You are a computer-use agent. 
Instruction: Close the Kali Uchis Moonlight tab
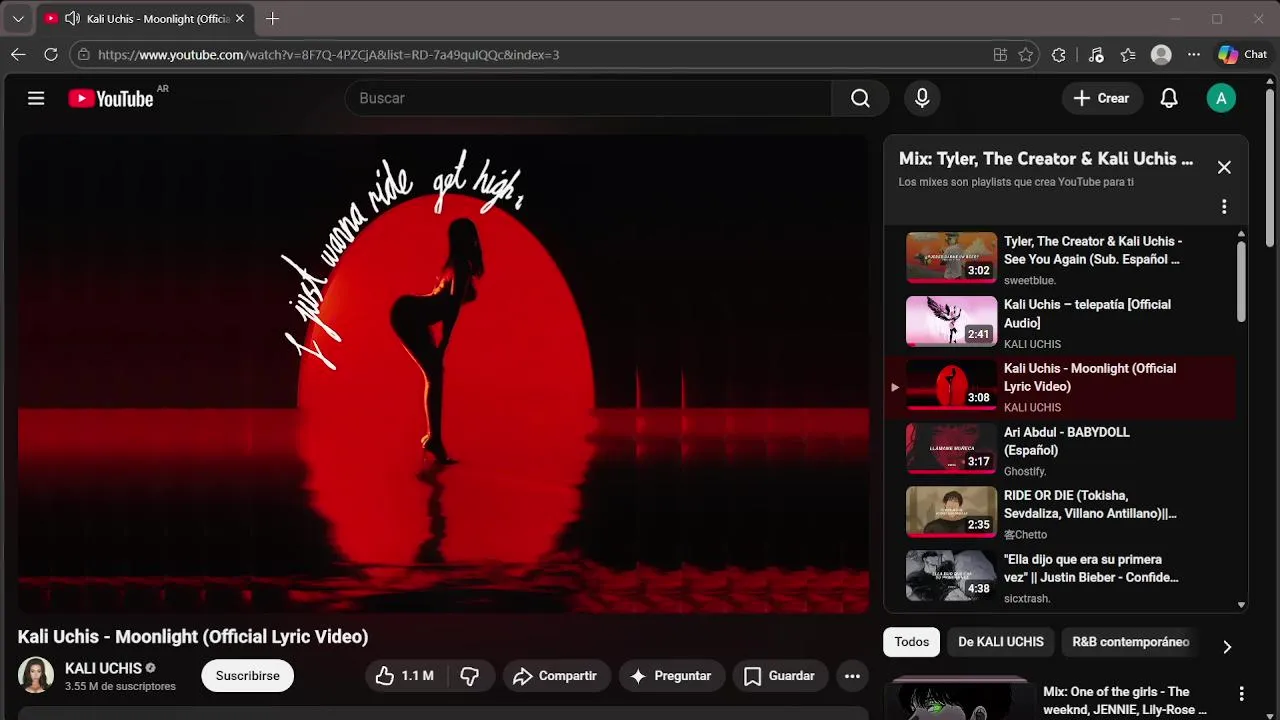[240, 19]
